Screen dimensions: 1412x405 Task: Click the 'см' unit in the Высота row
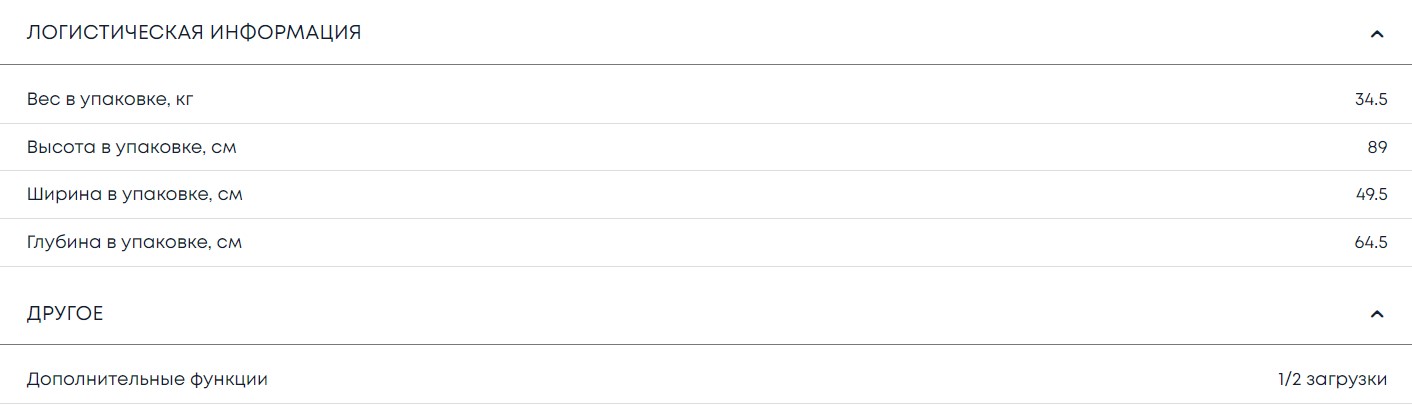[x=224, y=148]
